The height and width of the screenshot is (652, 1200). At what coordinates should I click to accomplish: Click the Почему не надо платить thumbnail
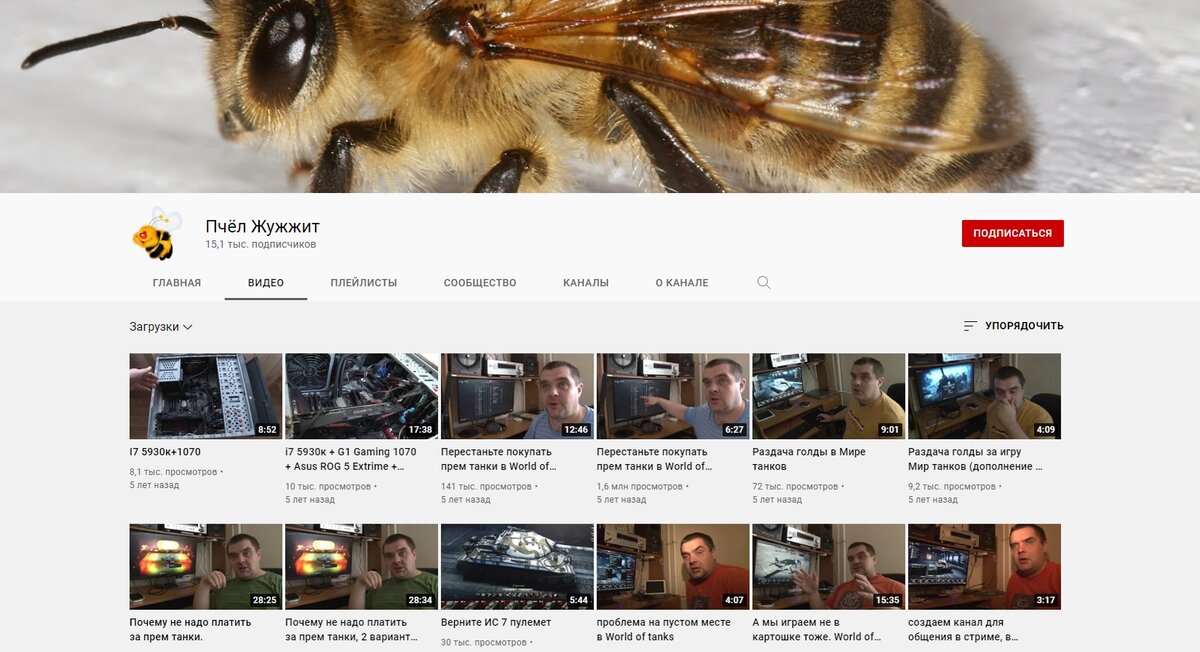[x=204, y=565]
